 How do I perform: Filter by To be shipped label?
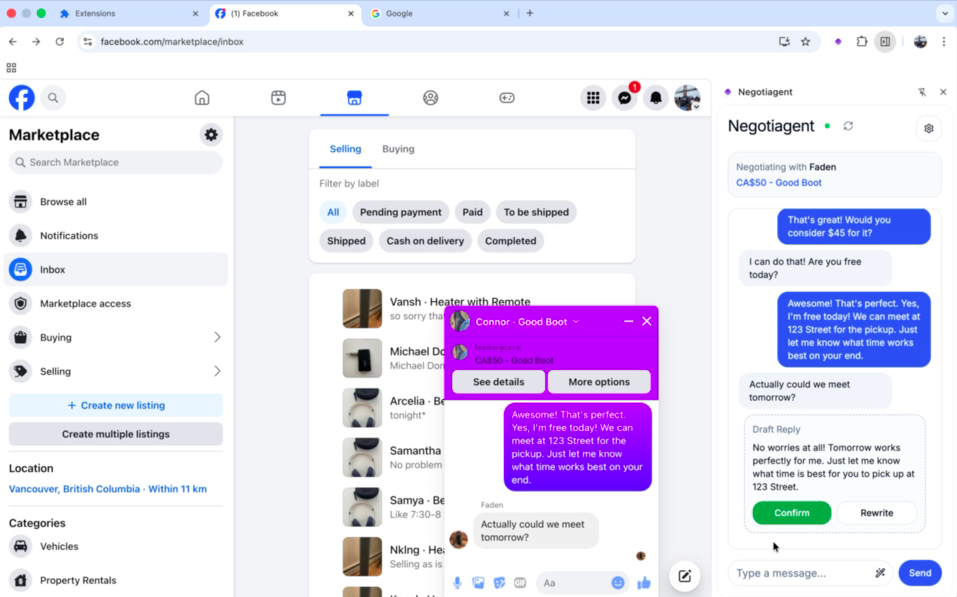coord(536,212)
